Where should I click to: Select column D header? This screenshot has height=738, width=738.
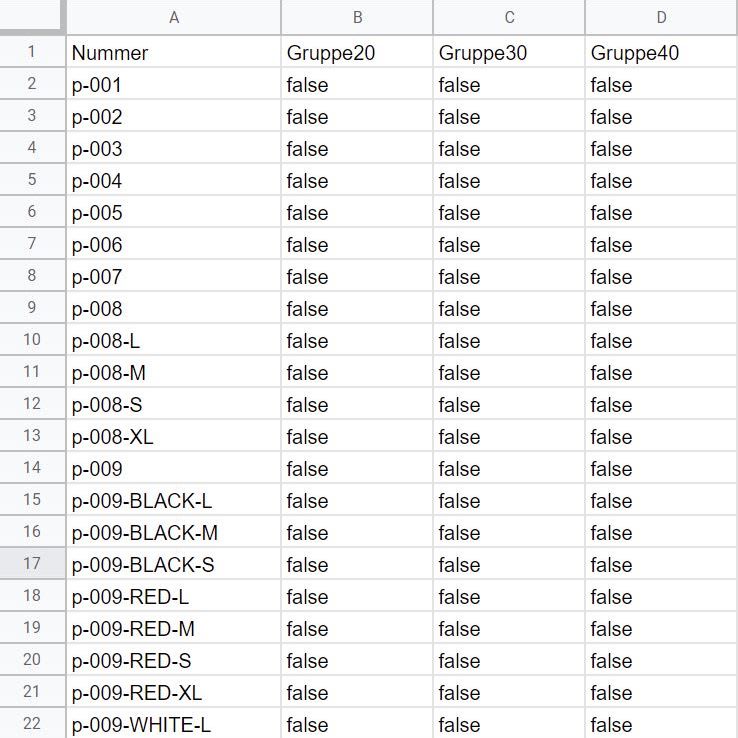(x=661, y=17)
